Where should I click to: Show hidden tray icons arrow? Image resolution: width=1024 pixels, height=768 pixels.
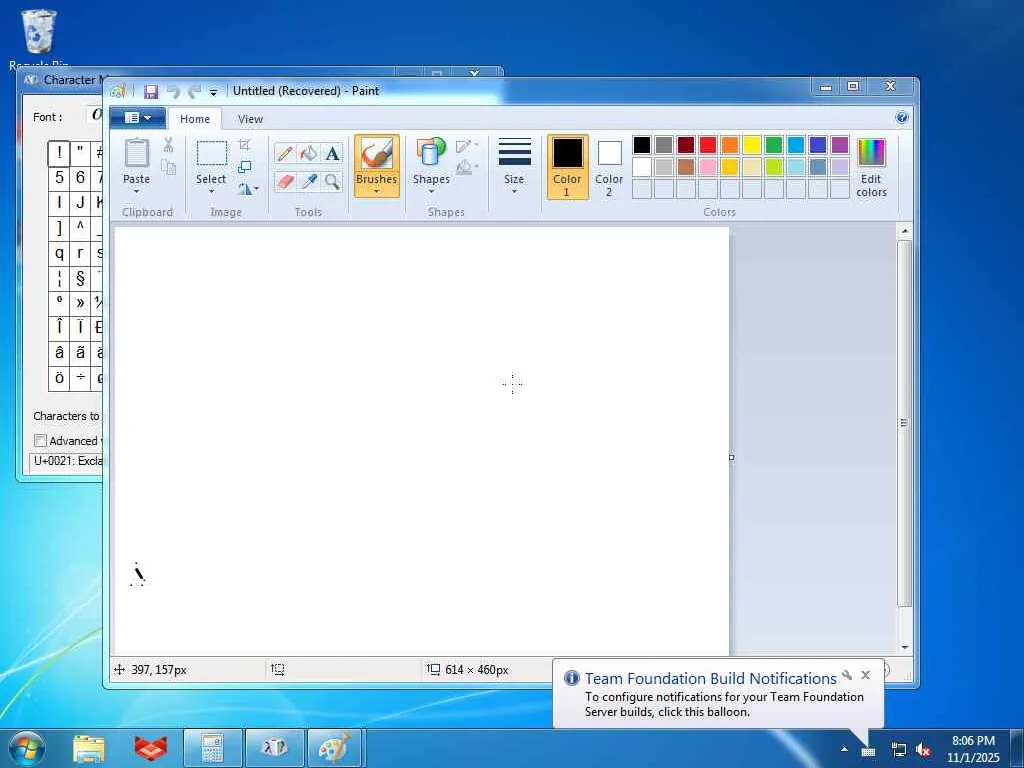point(844,750)
